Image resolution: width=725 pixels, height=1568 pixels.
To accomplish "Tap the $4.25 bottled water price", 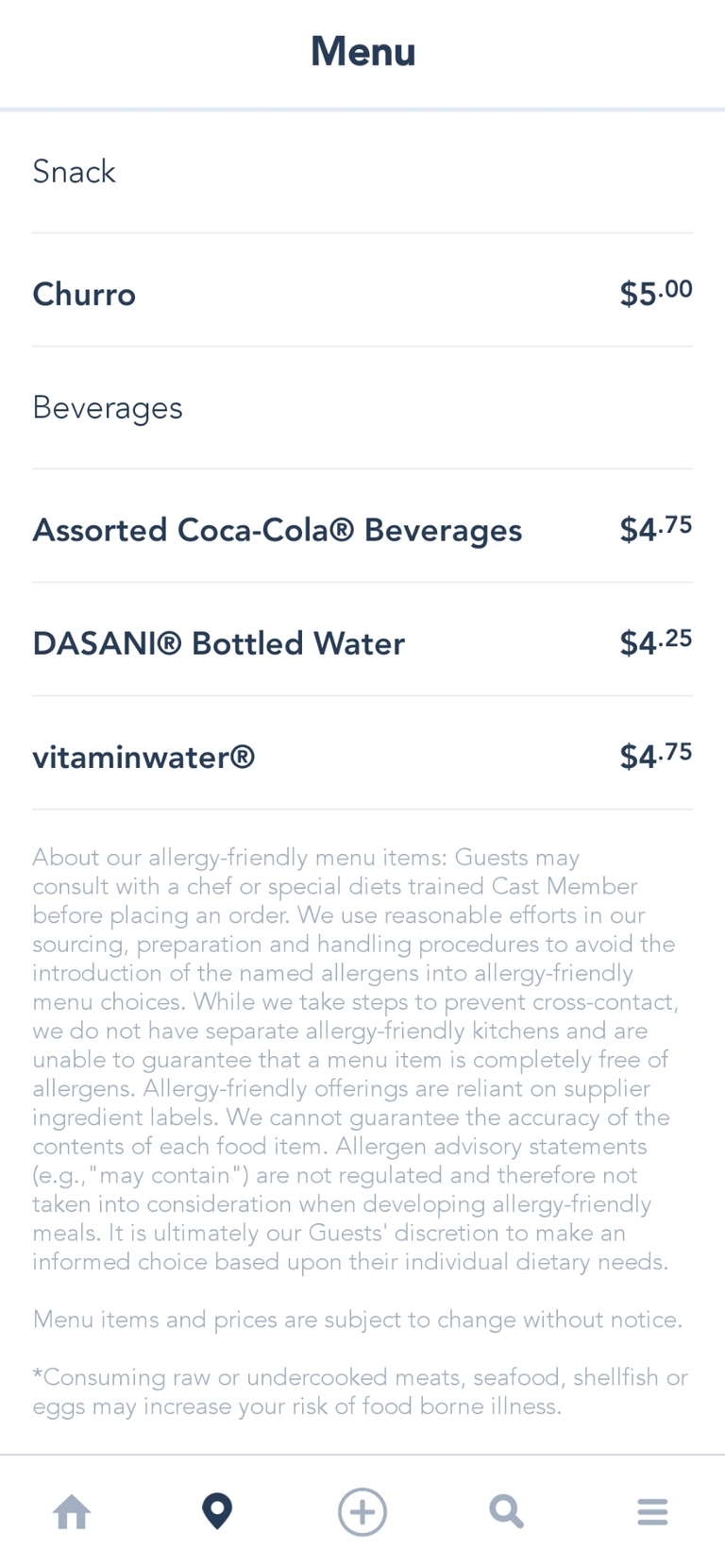I will (655, 642).
